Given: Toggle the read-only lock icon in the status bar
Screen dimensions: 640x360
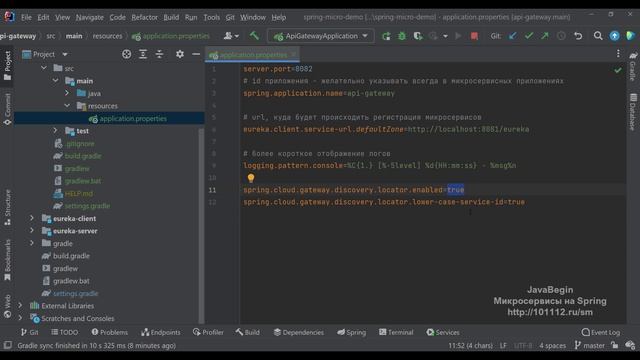Looking at the screenshot, I should tap(614, 345).
